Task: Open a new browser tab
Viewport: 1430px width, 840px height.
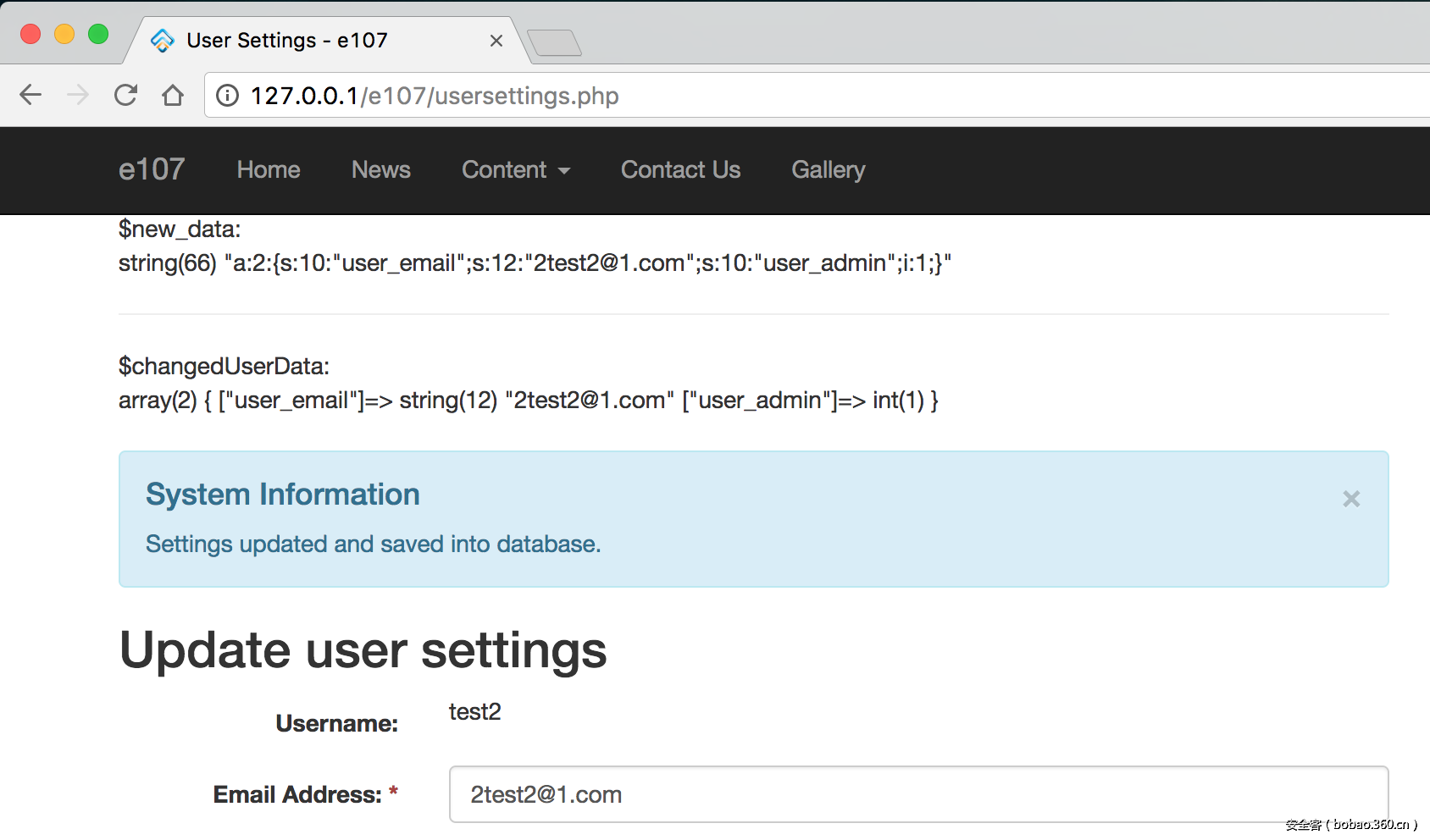Action: [554, 42]
